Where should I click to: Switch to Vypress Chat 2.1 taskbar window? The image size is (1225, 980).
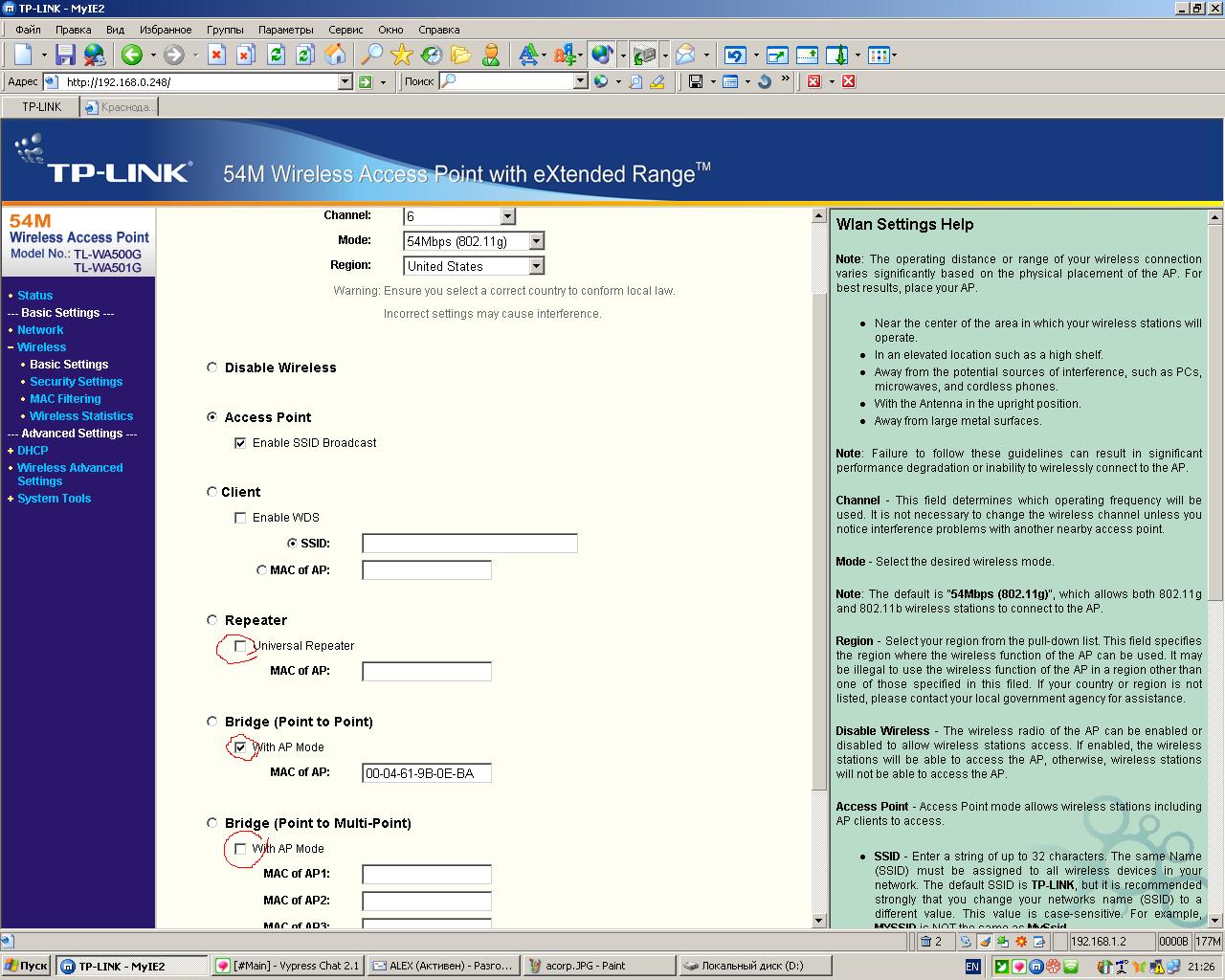point(287,966)
